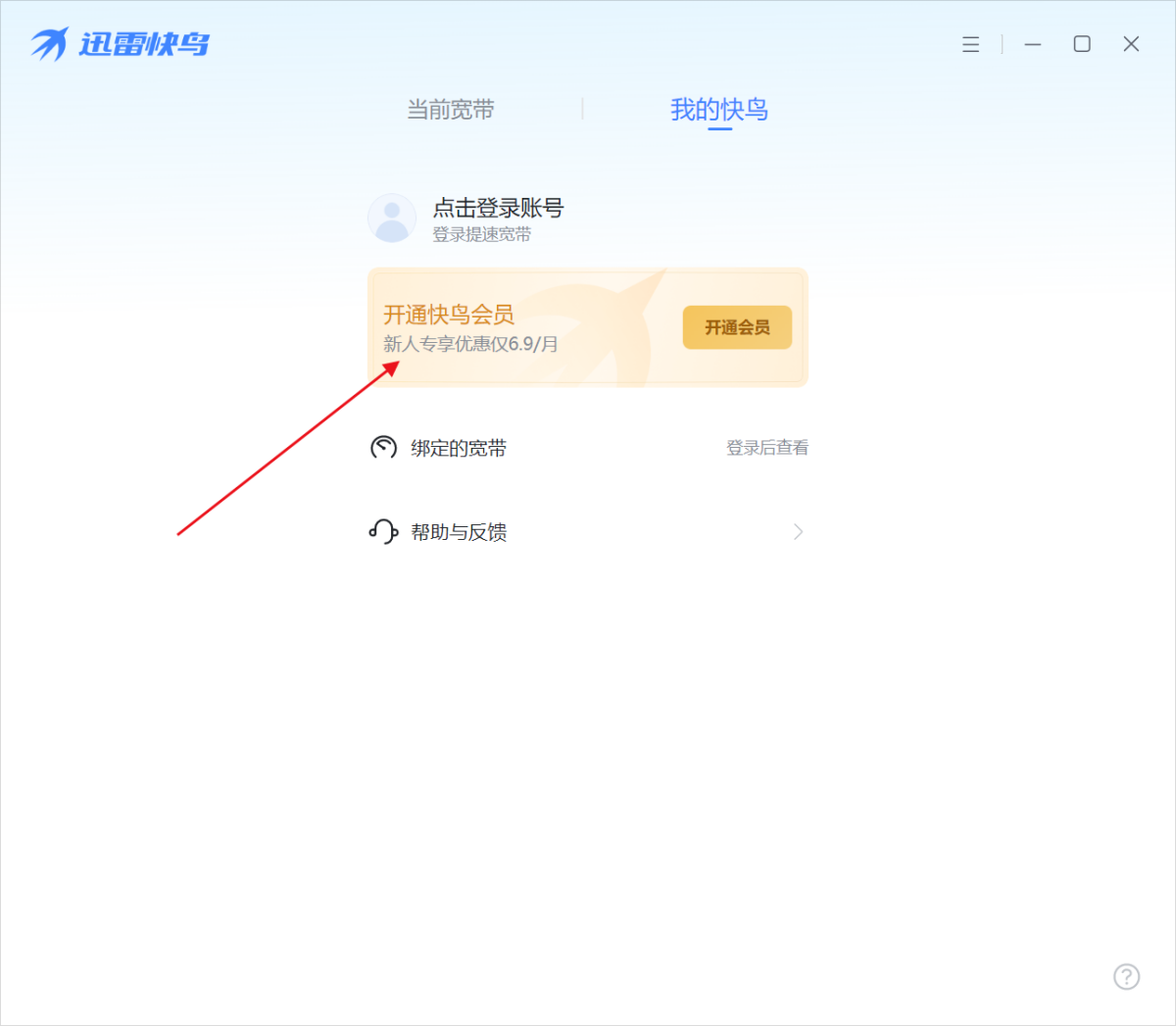
Task: Open the 绑定的宽带 row
Action: pyautogui.click(x=588, y=448)
